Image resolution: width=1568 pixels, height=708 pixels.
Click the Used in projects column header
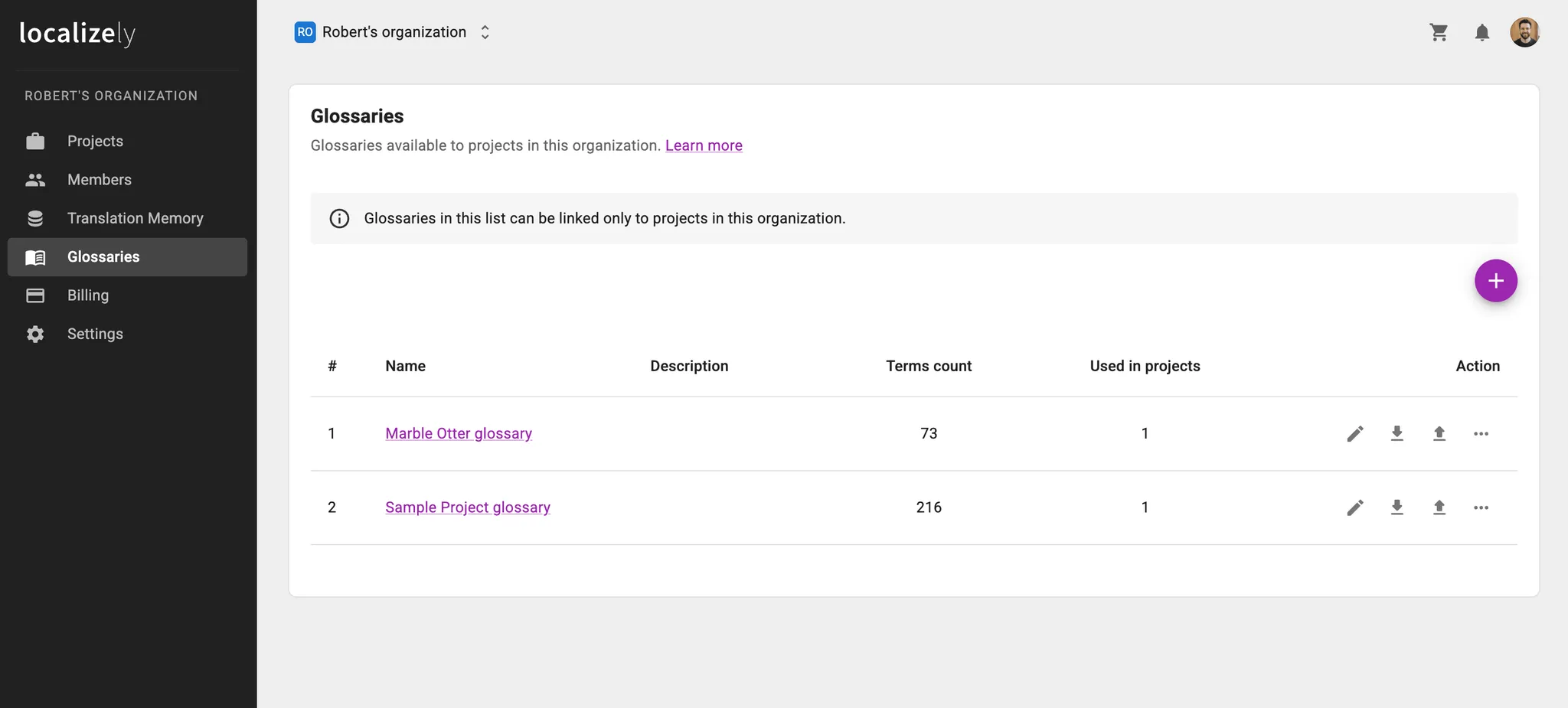click(1145, 366)
